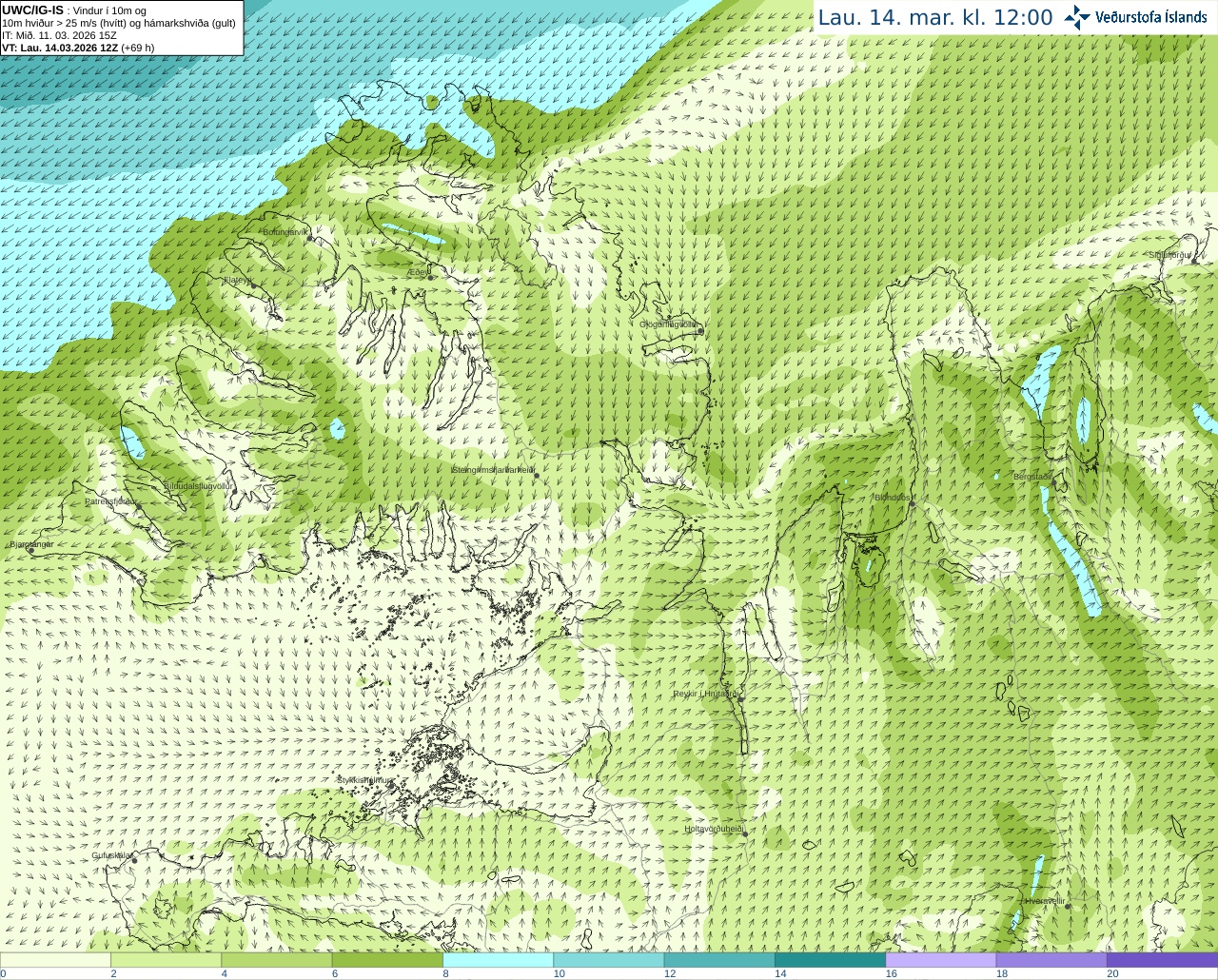Screen dimensions: 1218x980
Task: Pick the 8–10 m/s light cyan legend swatch
Action: (x=498, y=960)
